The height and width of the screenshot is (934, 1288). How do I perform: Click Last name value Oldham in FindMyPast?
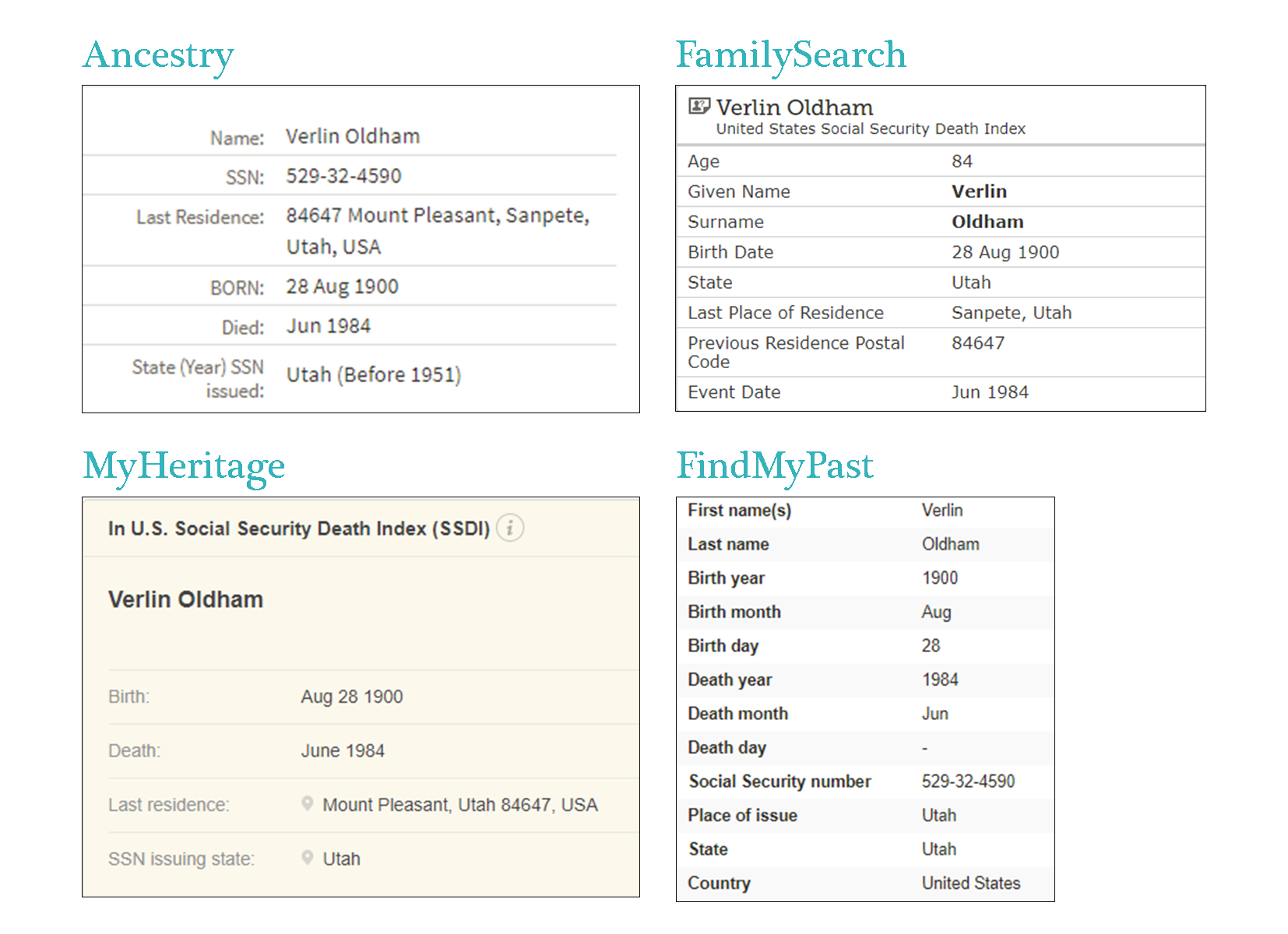(951, 544)
